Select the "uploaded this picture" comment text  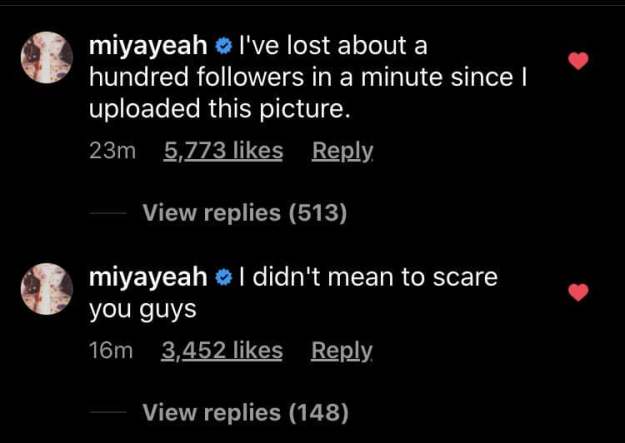220,109
